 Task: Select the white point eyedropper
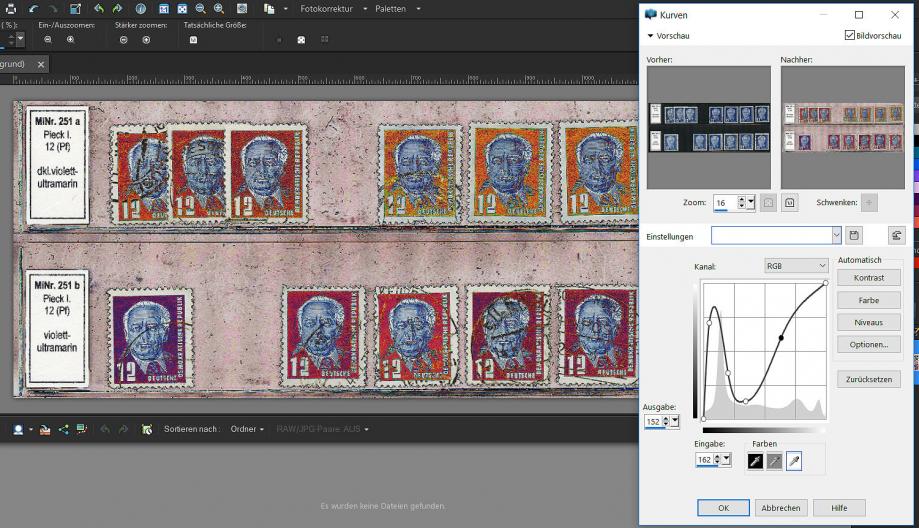794,461
